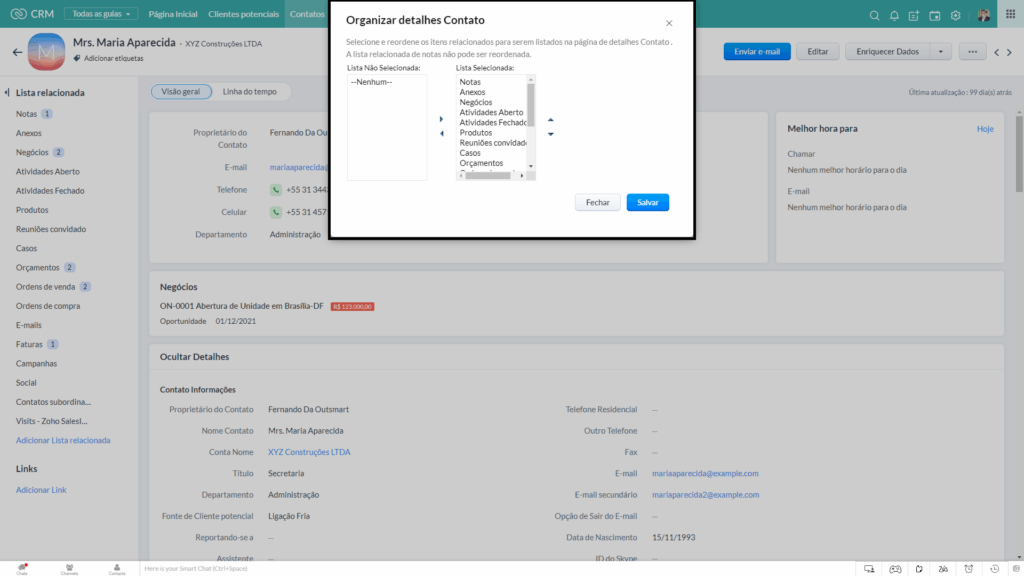Switch to Visão geral view

click(x=181, y=91)
